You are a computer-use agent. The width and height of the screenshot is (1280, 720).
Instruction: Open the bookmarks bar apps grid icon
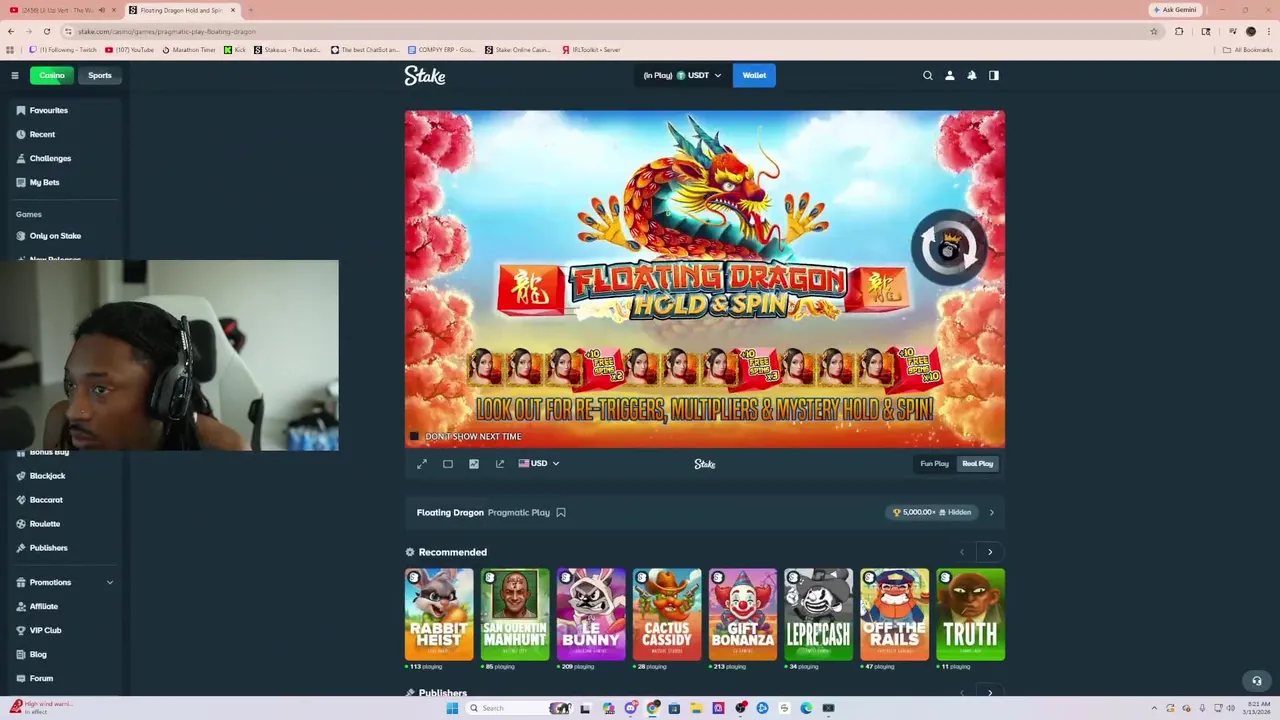pos(11,50)
